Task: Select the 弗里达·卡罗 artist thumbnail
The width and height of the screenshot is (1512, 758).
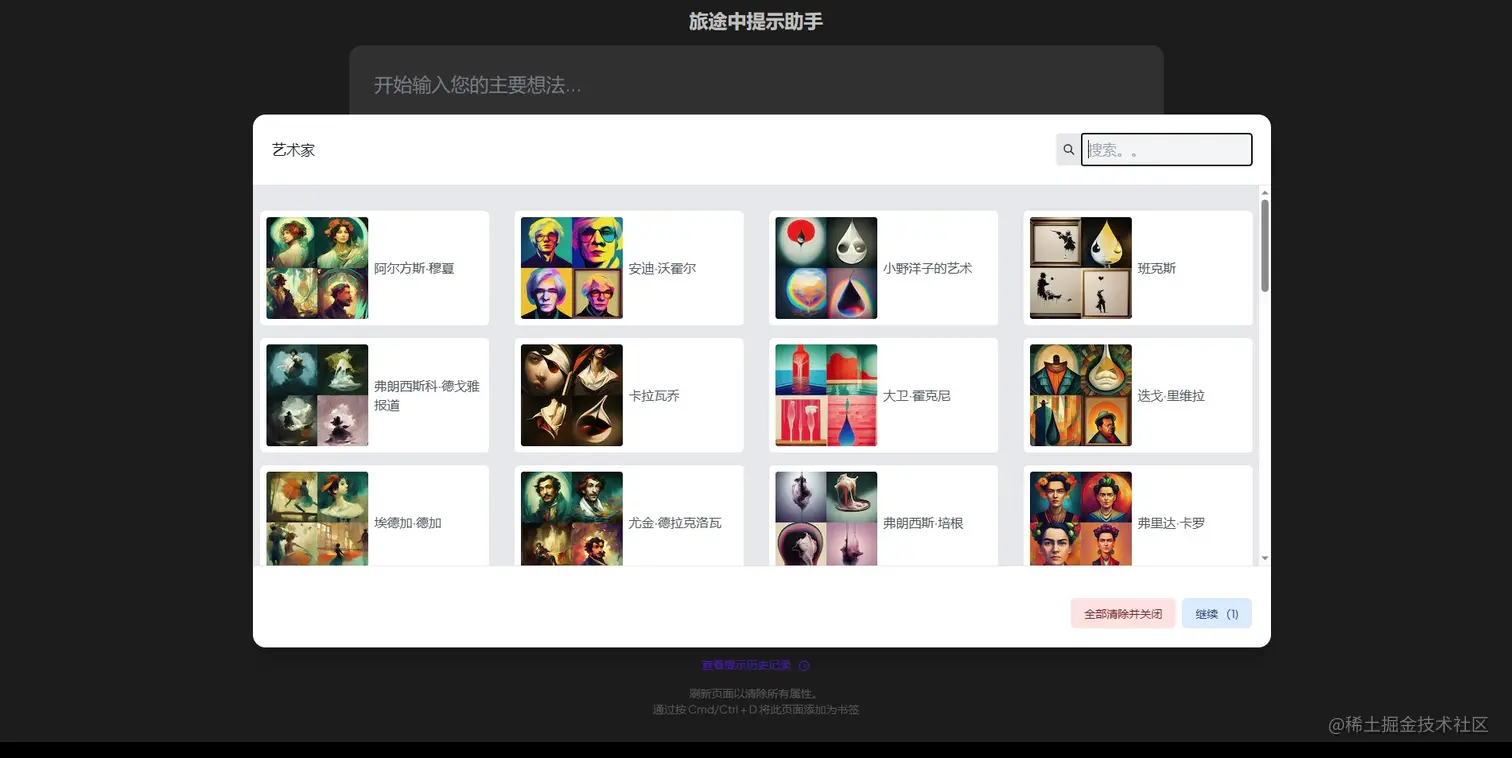Action: 1081,518
